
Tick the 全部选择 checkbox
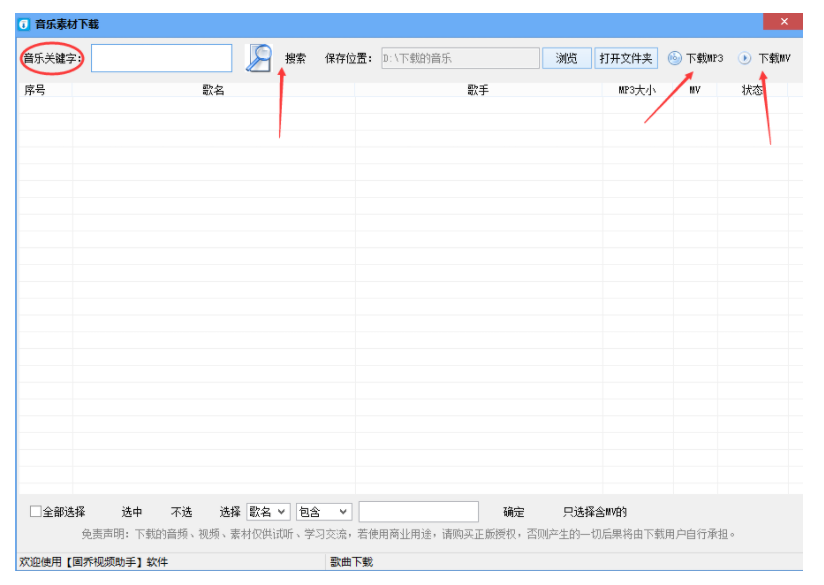(36, 512)
